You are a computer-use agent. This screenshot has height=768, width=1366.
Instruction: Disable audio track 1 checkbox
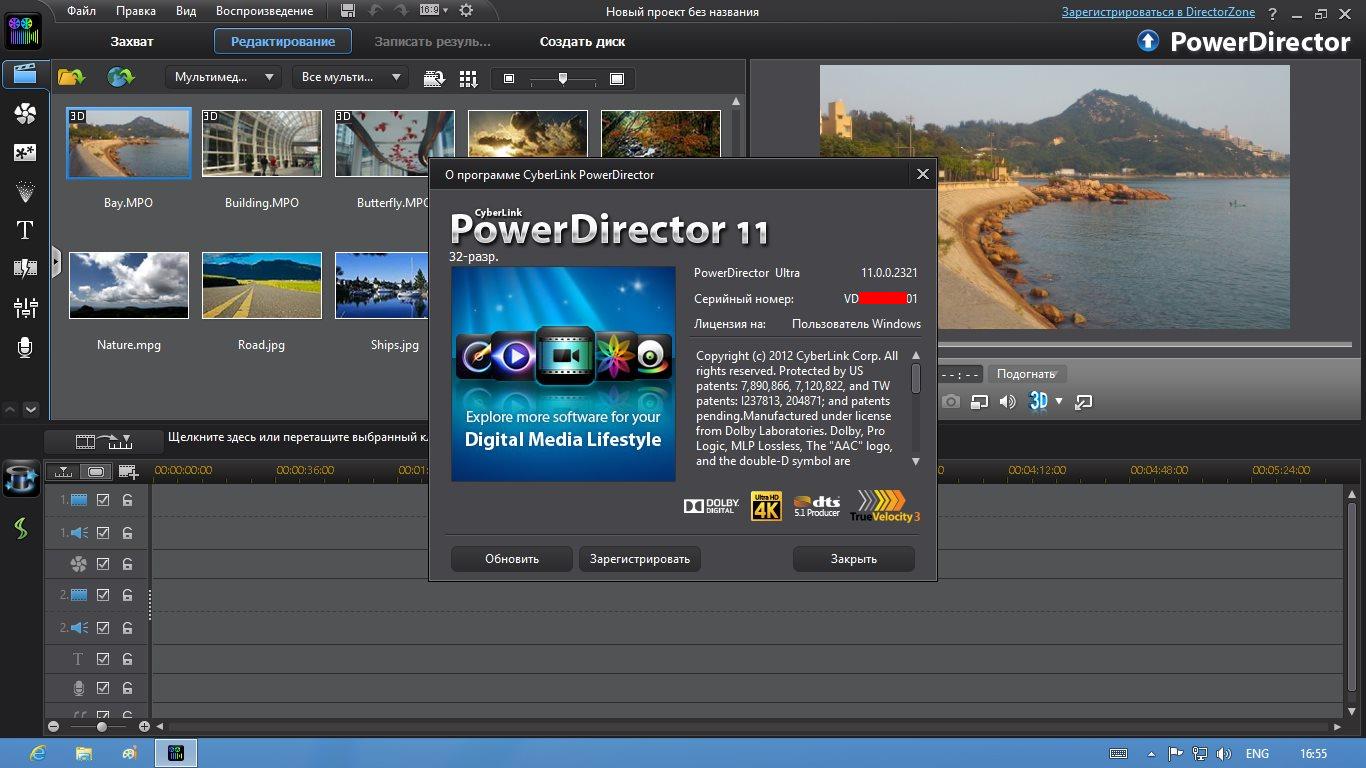[103, 533]
